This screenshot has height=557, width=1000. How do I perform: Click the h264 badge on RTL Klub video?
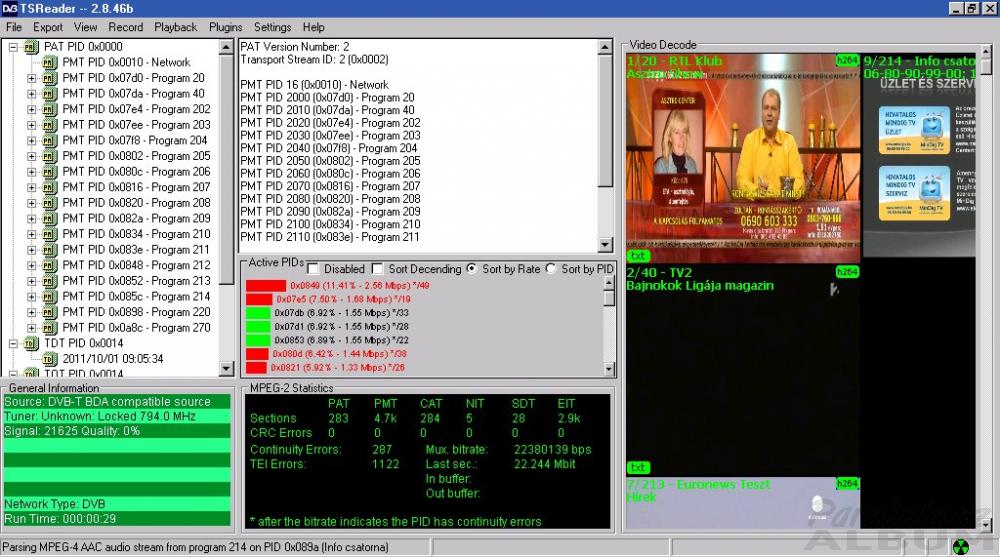pos(847,61)
